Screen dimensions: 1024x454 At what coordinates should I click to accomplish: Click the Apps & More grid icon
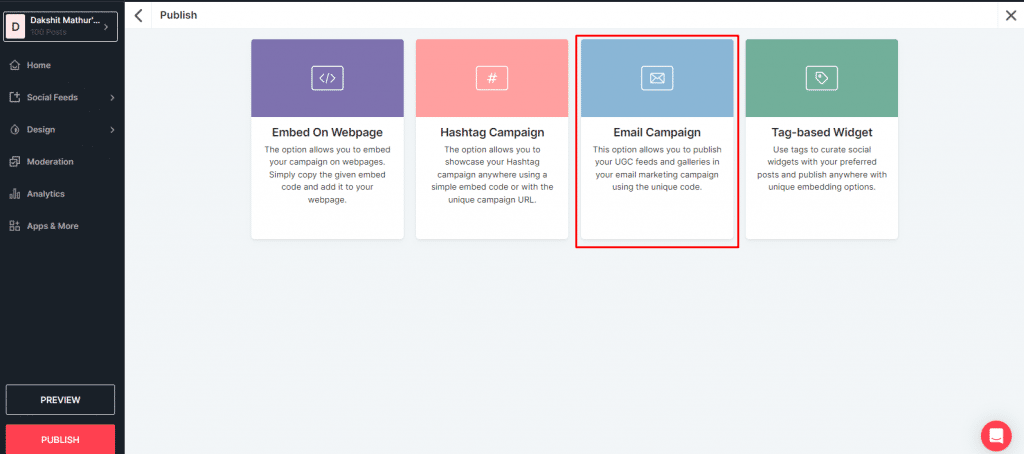15,226
